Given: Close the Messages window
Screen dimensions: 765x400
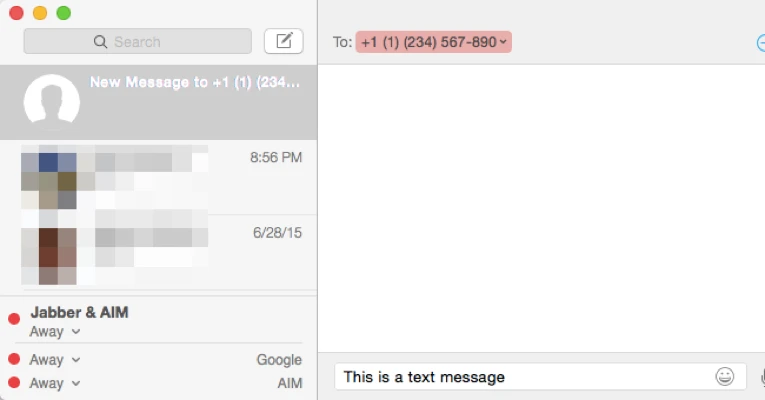Looking at the screenshot, I should [16, 13].
